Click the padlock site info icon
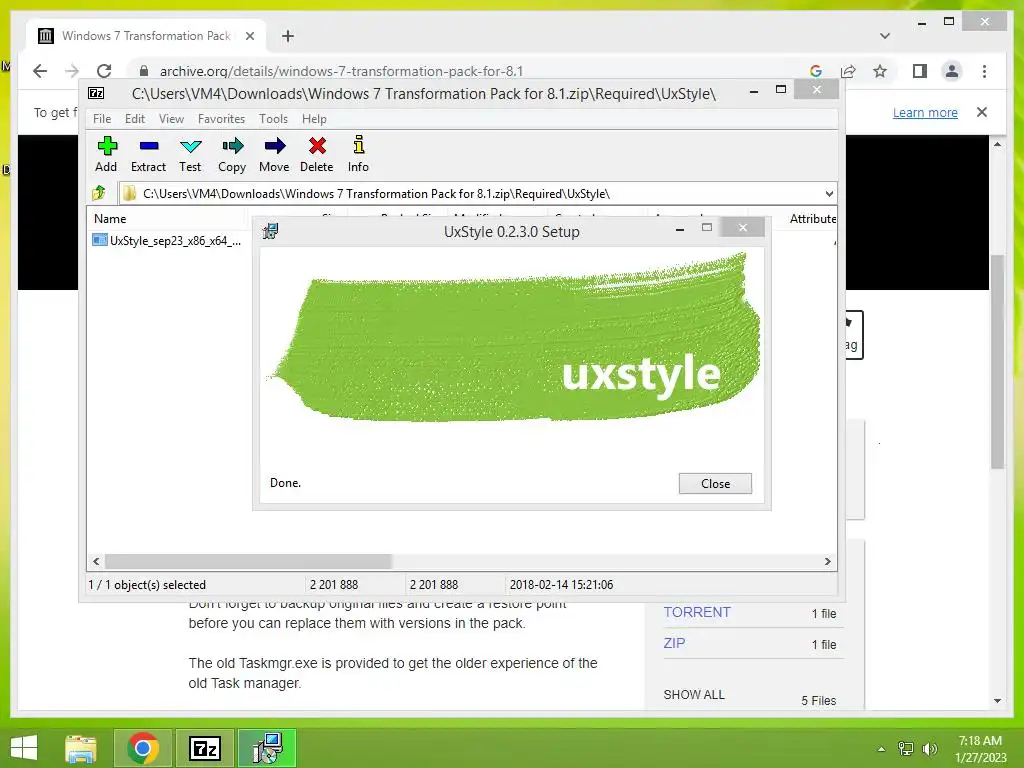Screen dimensions: 1024x768 (x=144, y=71)
